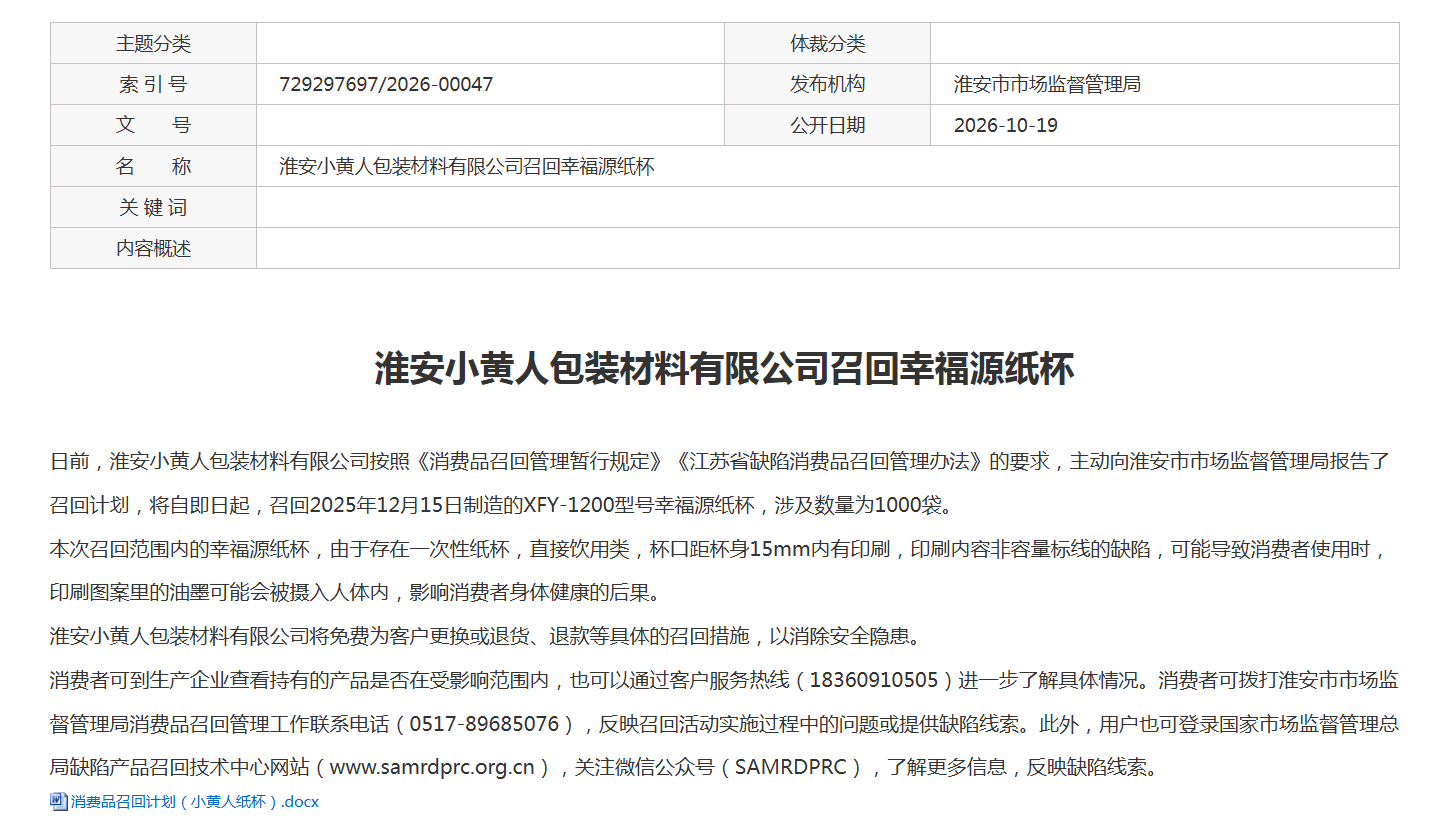This screenshot has width=1455, height=825.
Task: Click the customer hotline number 18360910505
Action: (x=873, y=681)
